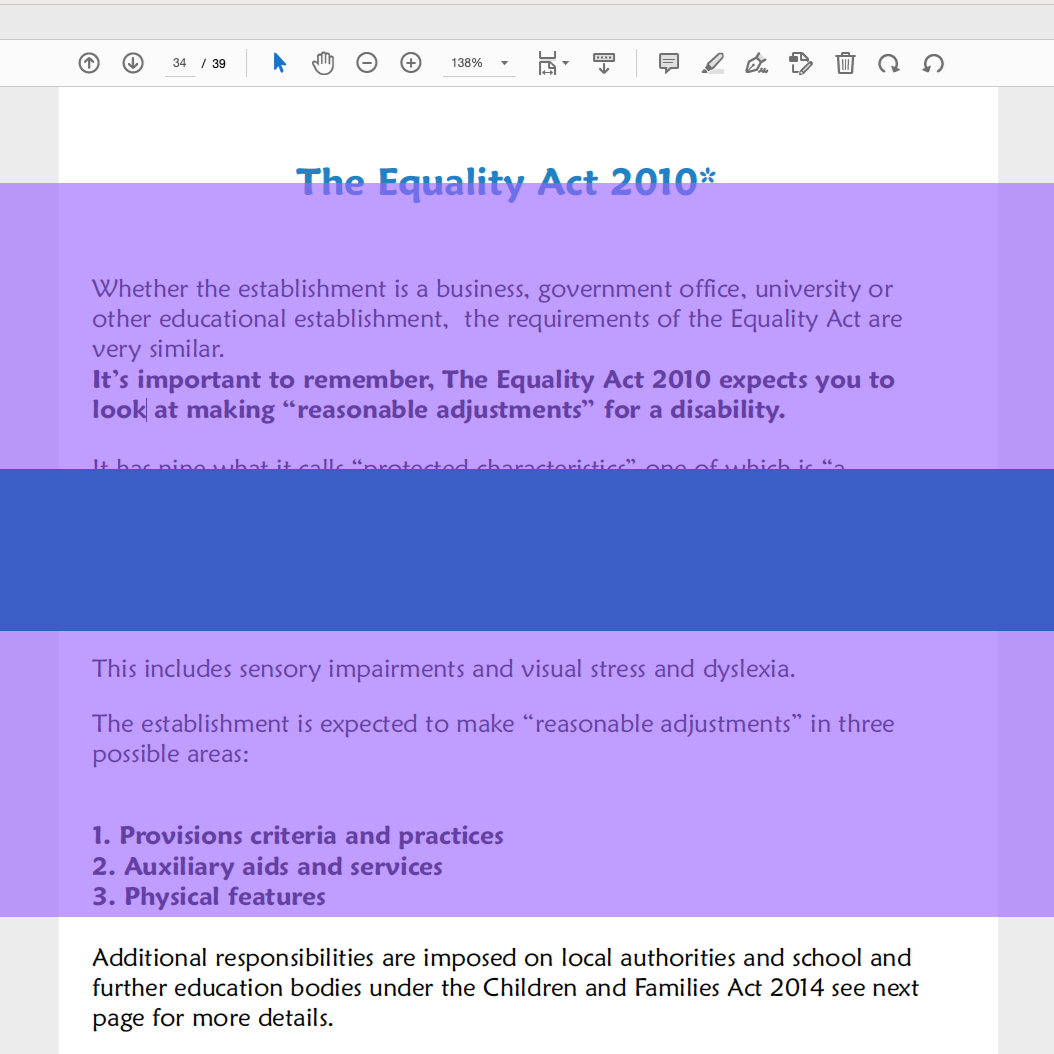Click the Equality Act 2010 heading

tap(506, 182)
